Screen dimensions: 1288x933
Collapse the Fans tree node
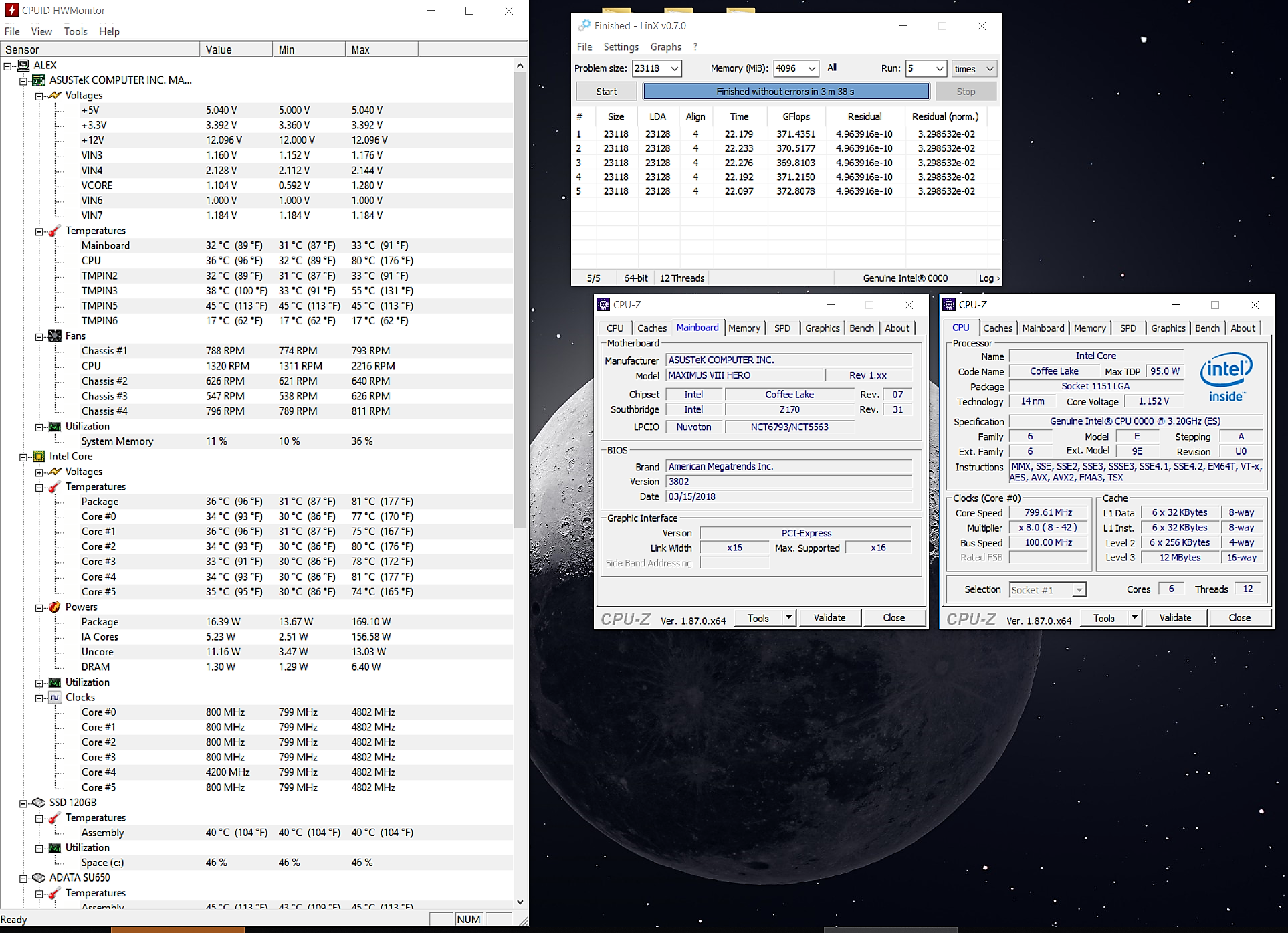[x=39, y=336]
